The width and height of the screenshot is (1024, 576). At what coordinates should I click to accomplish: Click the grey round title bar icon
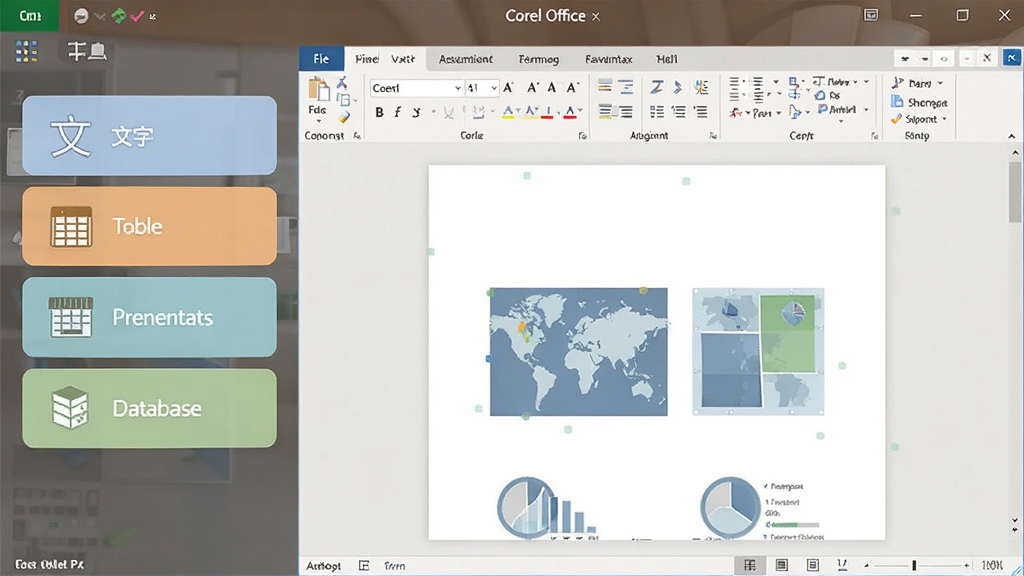tap(81, 16)
